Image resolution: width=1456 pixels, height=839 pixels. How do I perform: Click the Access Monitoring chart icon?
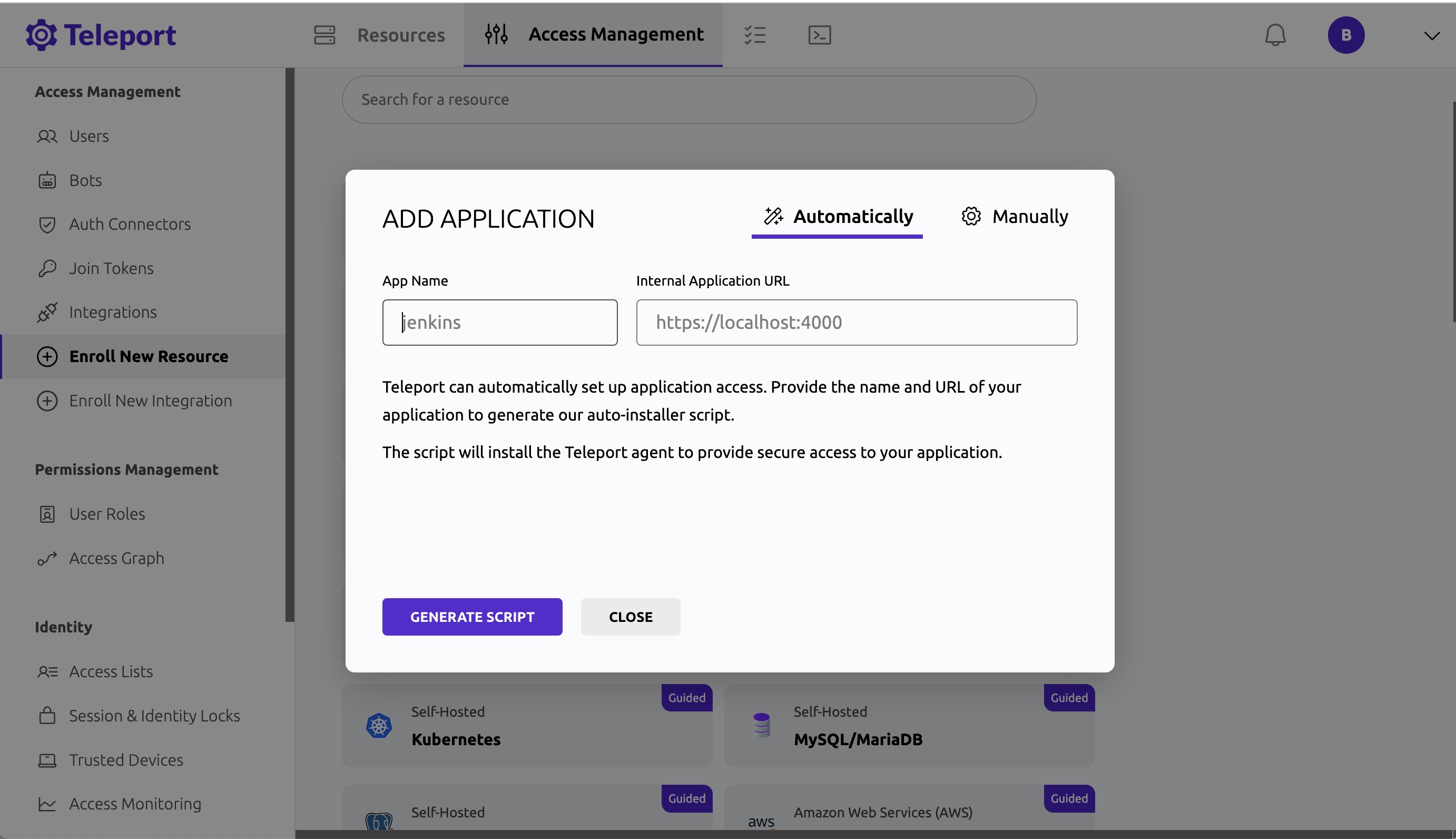point(47,804)
